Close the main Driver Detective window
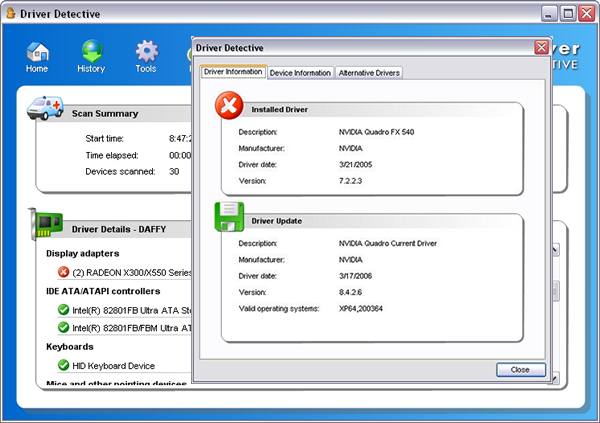Image resolution: width=600 pixels, height=423 pixels. tap(587, 14)
